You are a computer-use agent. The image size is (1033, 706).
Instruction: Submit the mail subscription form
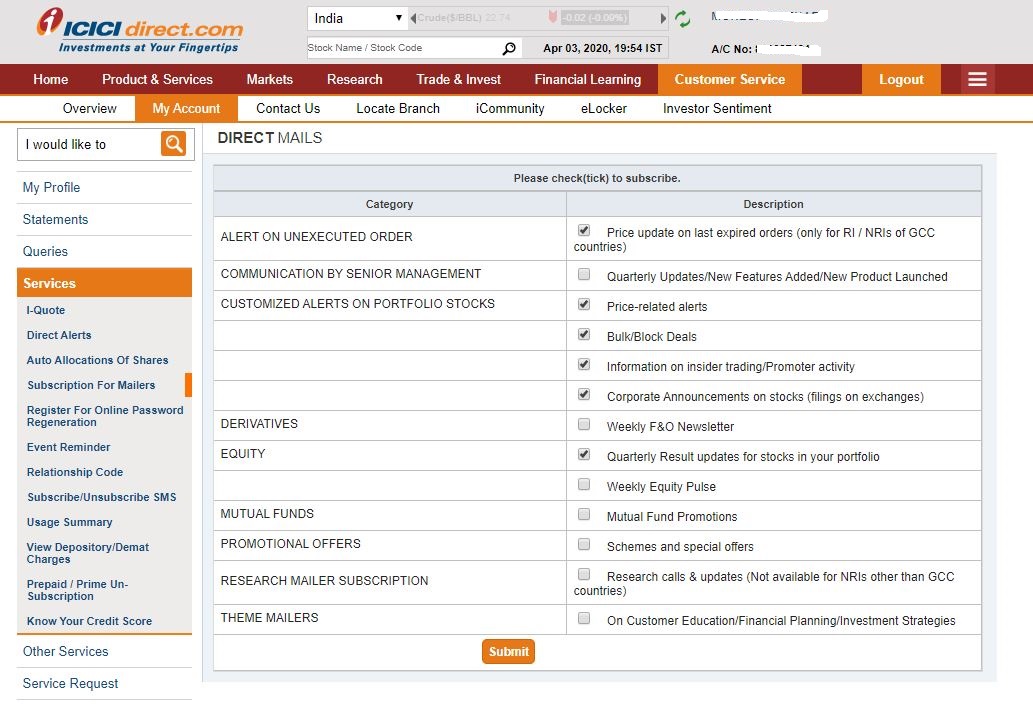[x=508, y=651]
